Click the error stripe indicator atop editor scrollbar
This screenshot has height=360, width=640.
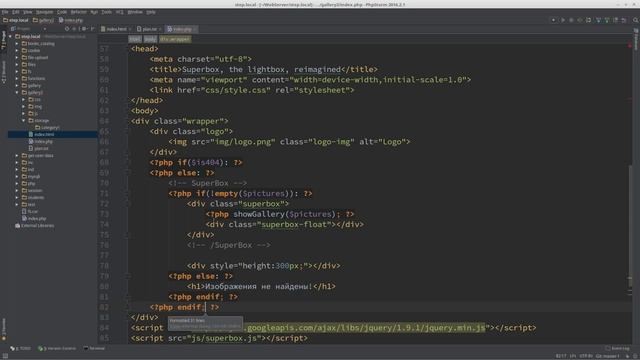630,46
